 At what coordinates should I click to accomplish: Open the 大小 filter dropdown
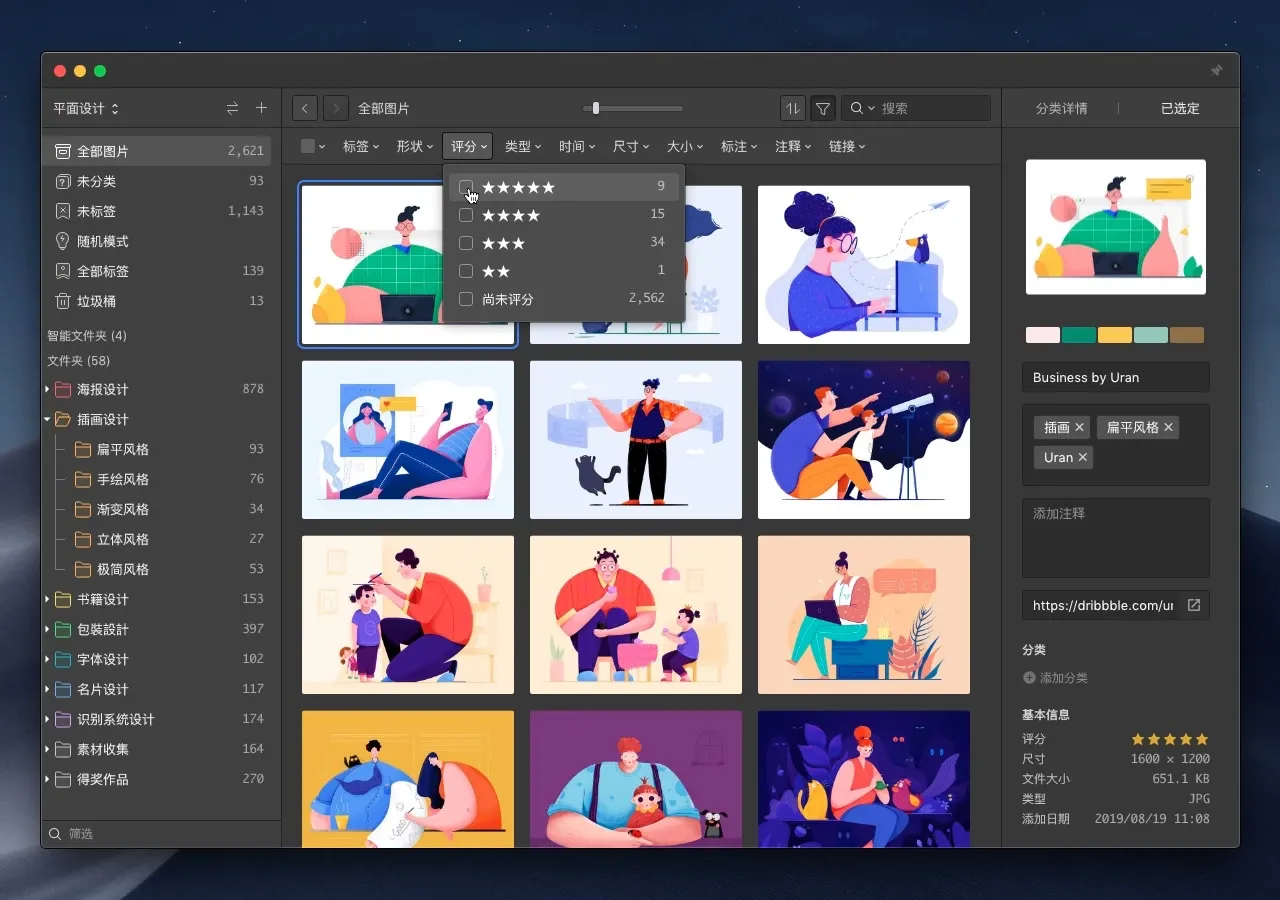pyautogui.click(x=685, y=146)
